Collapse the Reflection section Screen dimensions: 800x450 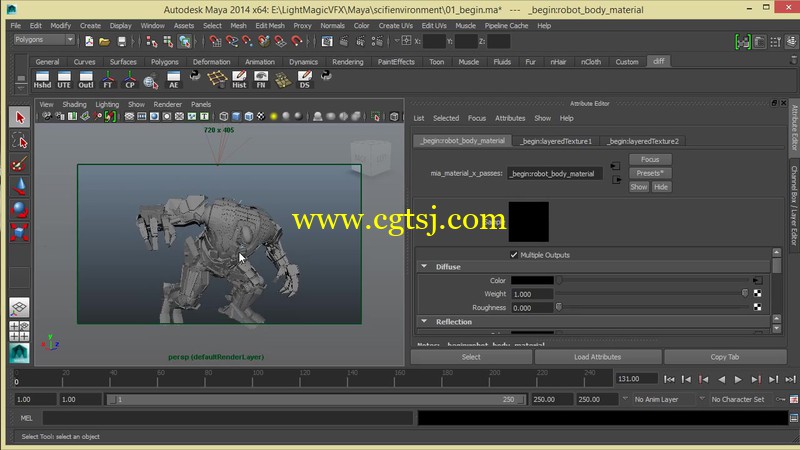(424, 321)
